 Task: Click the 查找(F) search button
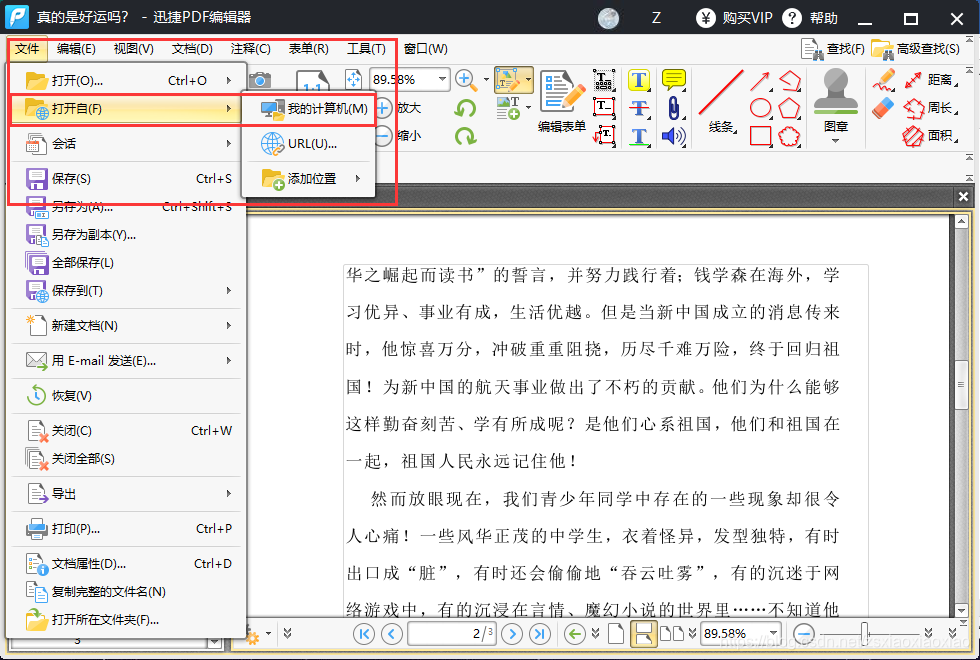832,49
